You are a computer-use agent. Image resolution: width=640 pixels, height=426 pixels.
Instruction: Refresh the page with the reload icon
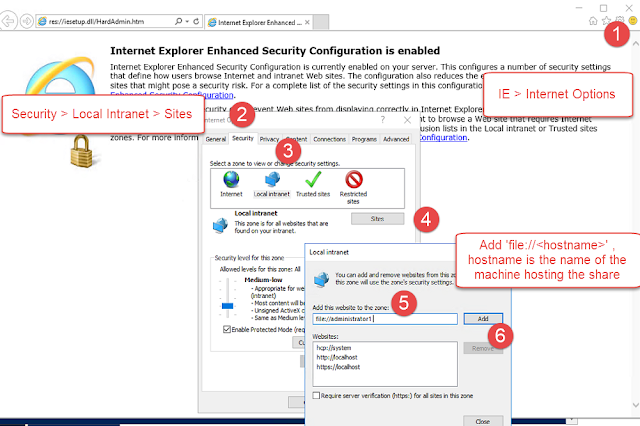(196, 21)
